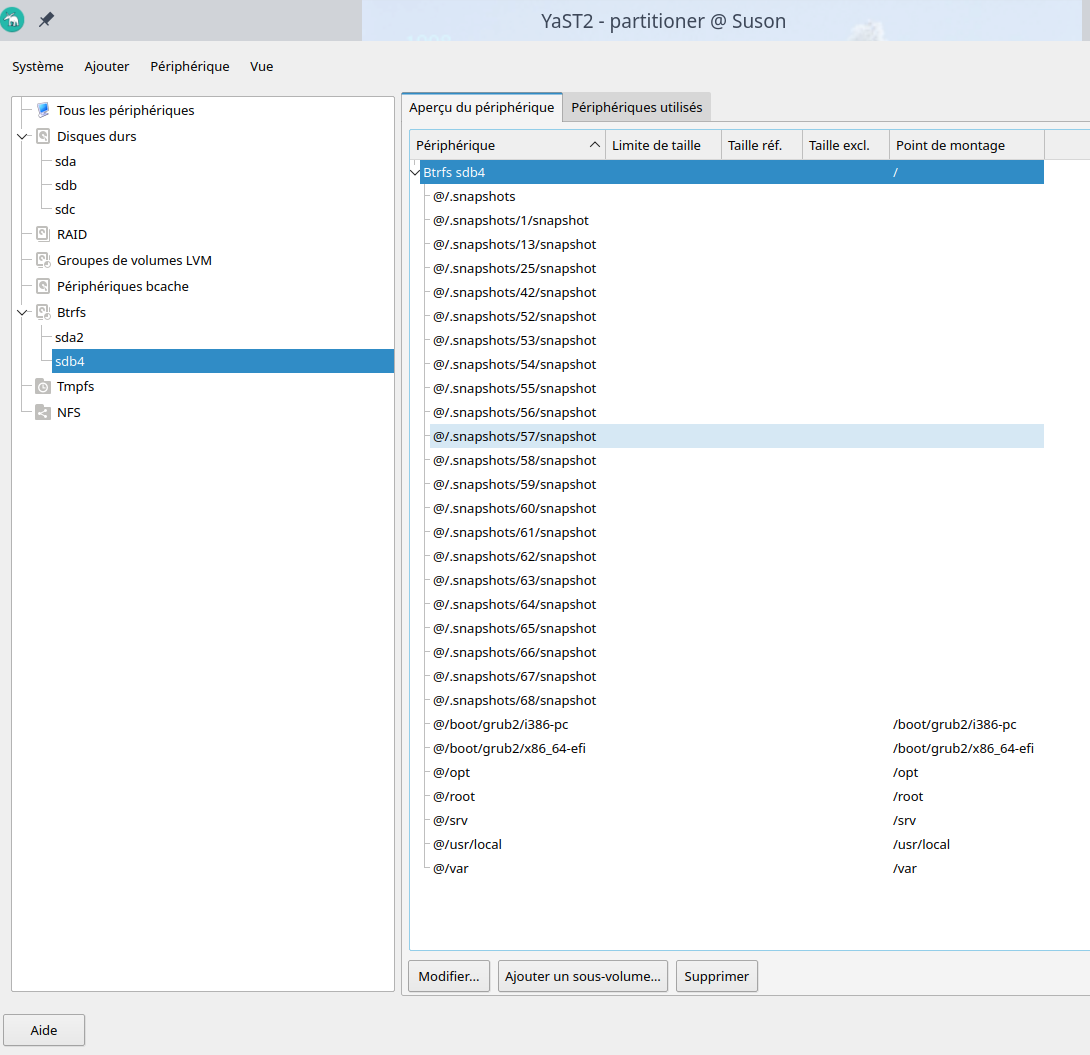The height and width of the screenshot is (1055, 1090).
Task: Click the Tous les périphériques icon
Action: pos(43,110)
